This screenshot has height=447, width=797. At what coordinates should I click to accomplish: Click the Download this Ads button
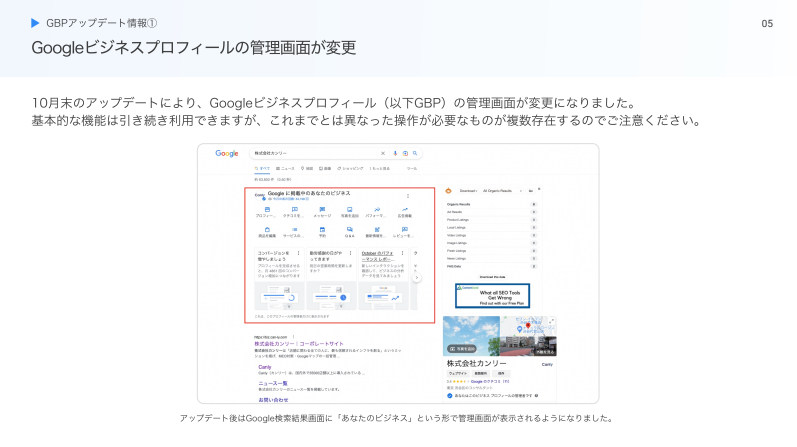pyautogui.click(x=492, y=277)
